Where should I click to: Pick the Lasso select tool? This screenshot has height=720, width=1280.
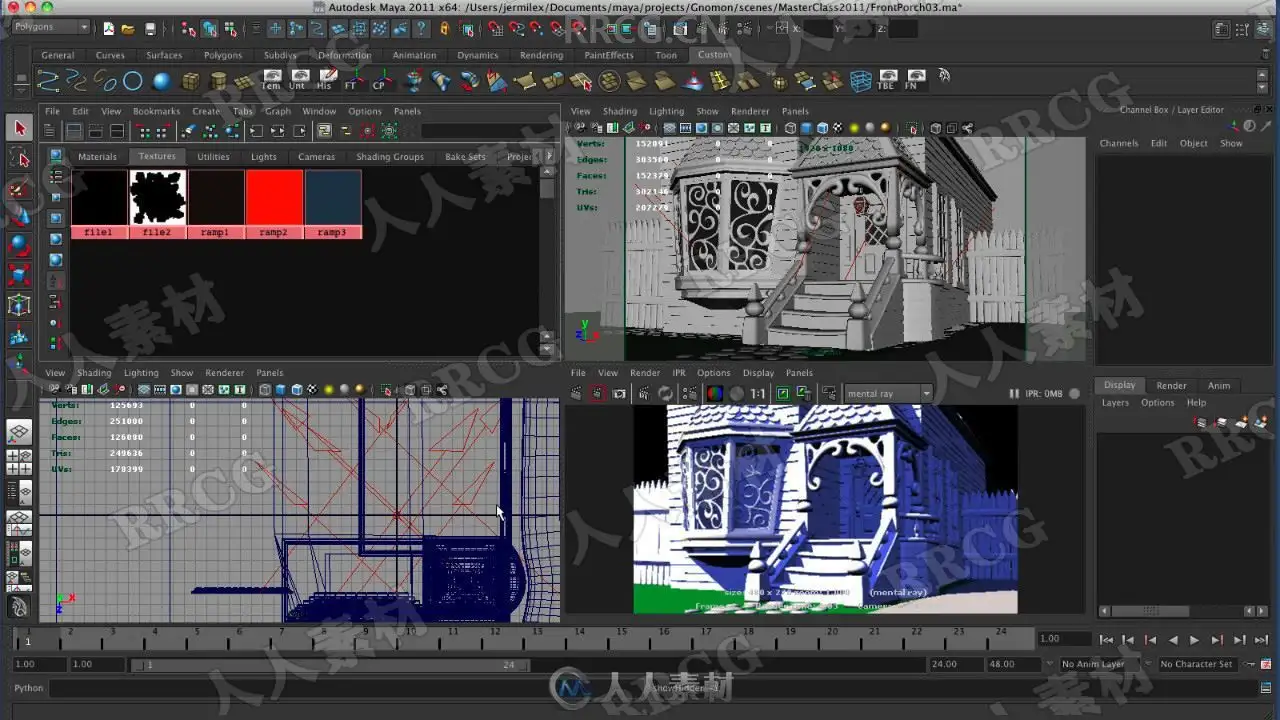[x=19, y=158]
